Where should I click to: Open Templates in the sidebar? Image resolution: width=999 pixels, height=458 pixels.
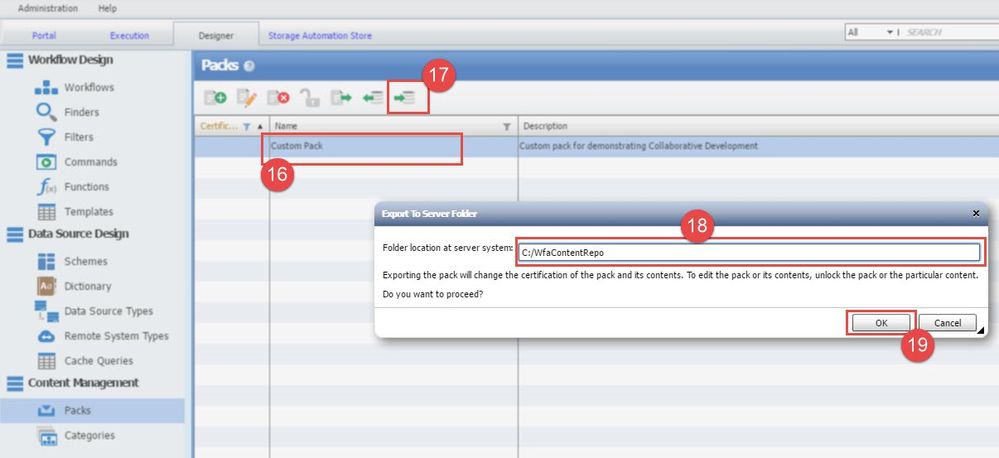pos(89,211)
